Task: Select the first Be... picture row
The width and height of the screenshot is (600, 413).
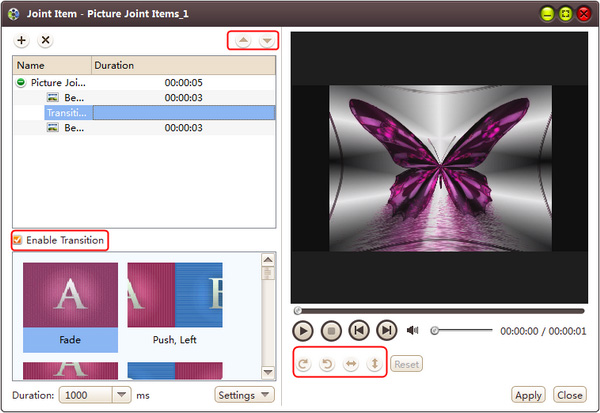Action: pyautogui.click(x=144, y=98)
